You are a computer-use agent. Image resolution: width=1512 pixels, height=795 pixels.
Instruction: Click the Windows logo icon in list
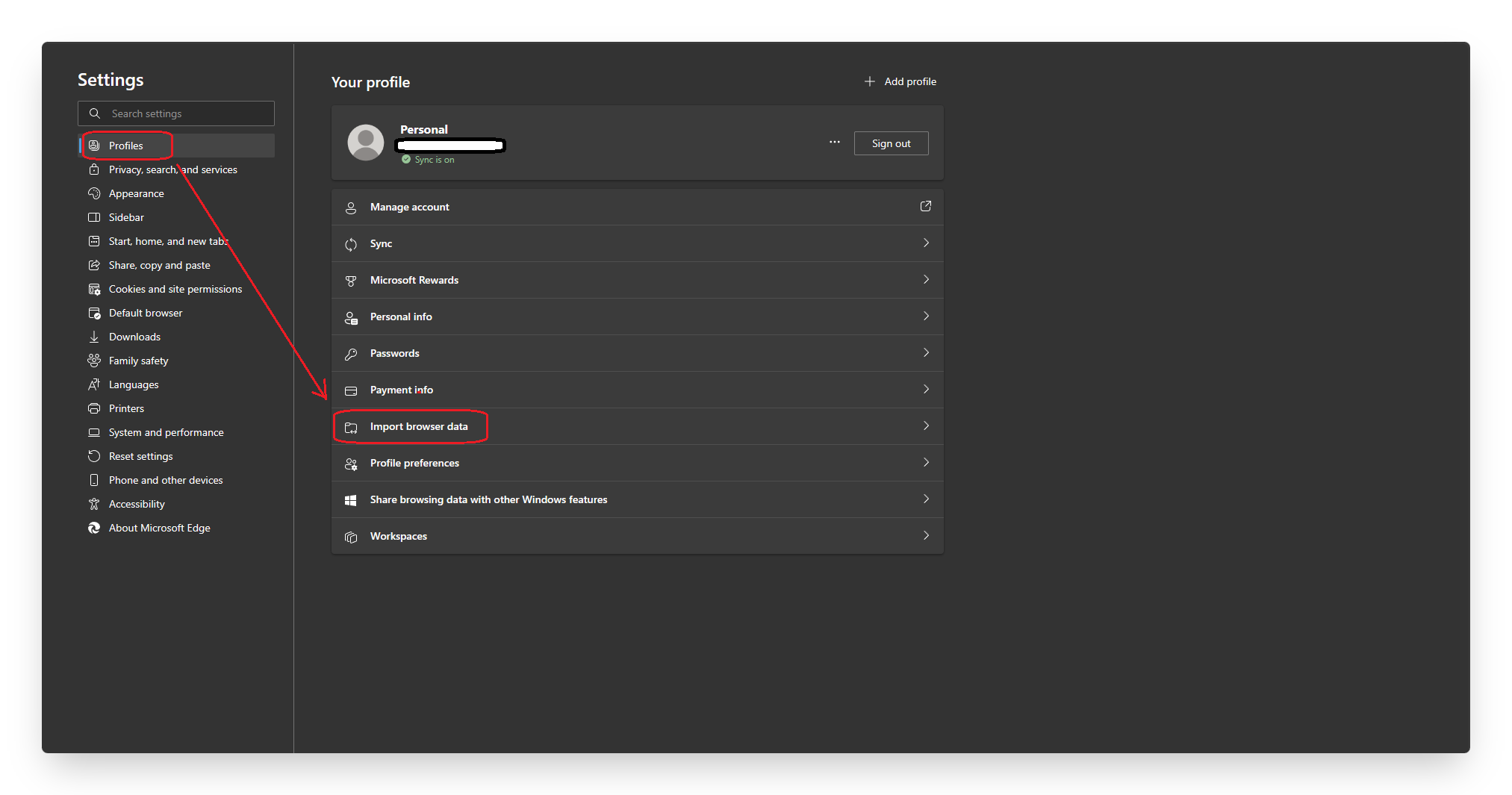tap(351, 500)
